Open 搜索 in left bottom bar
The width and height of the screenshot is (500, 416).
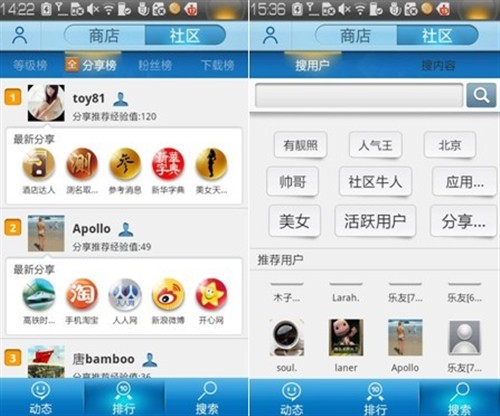click(x=207, y=397)
